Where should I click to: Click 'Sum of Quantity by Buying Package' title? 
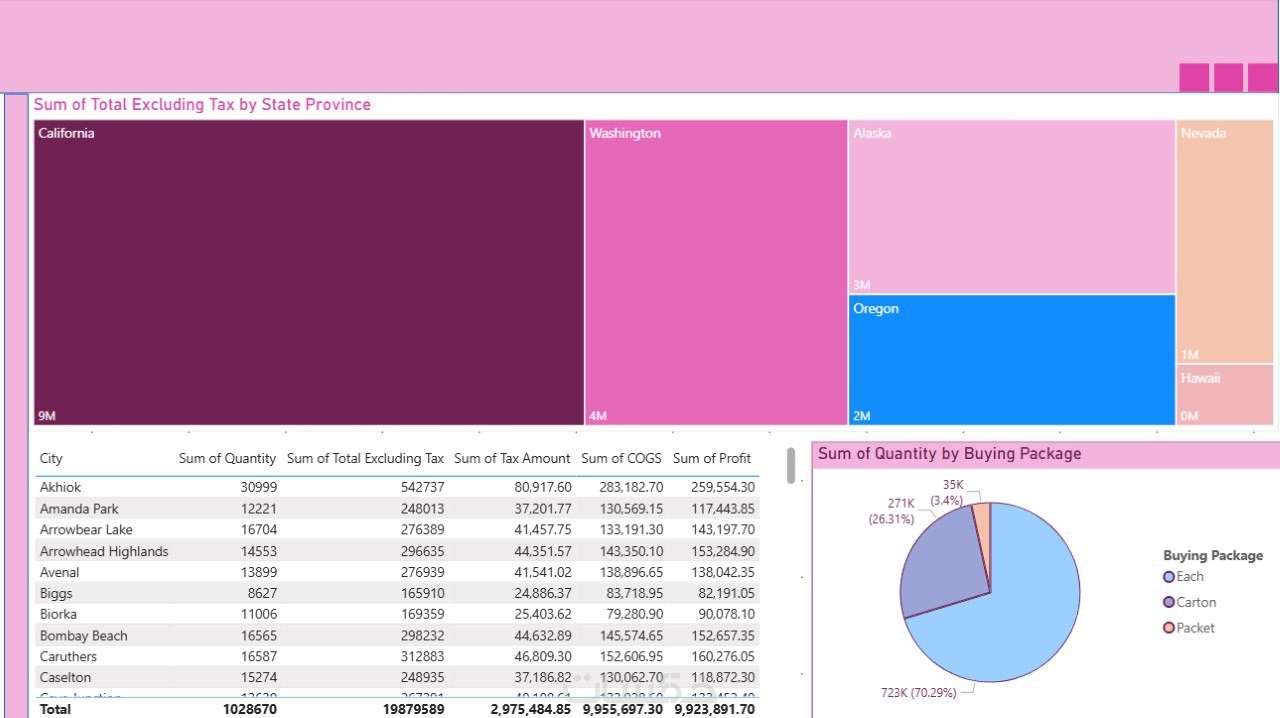click(x=949, y=454)
